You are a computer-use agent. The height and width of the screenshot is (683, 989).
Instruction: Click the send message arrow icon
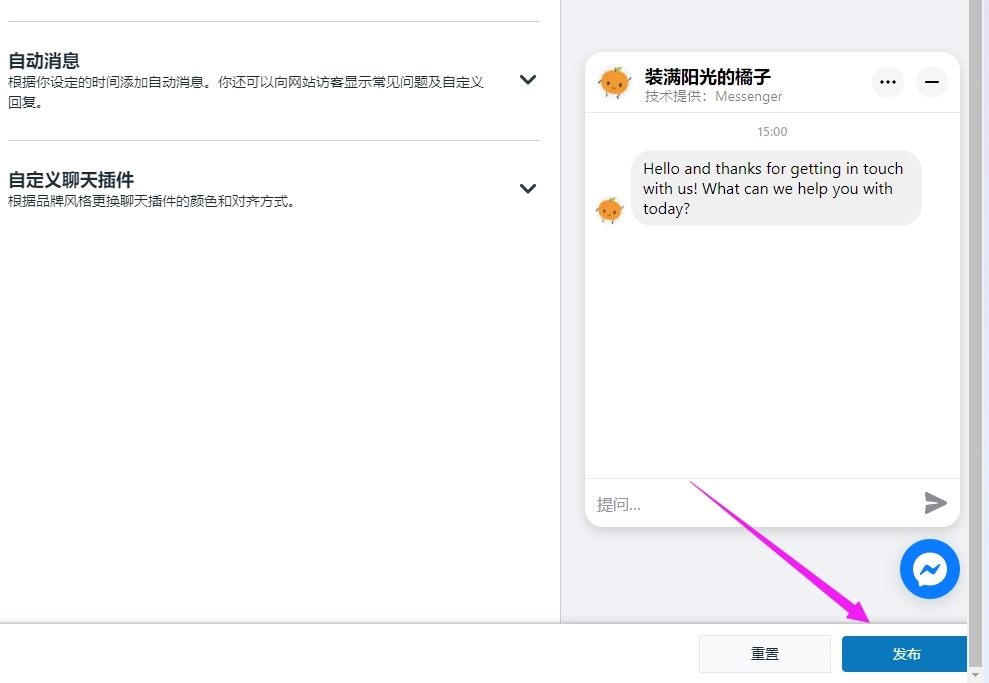click(x=936, y=503)
